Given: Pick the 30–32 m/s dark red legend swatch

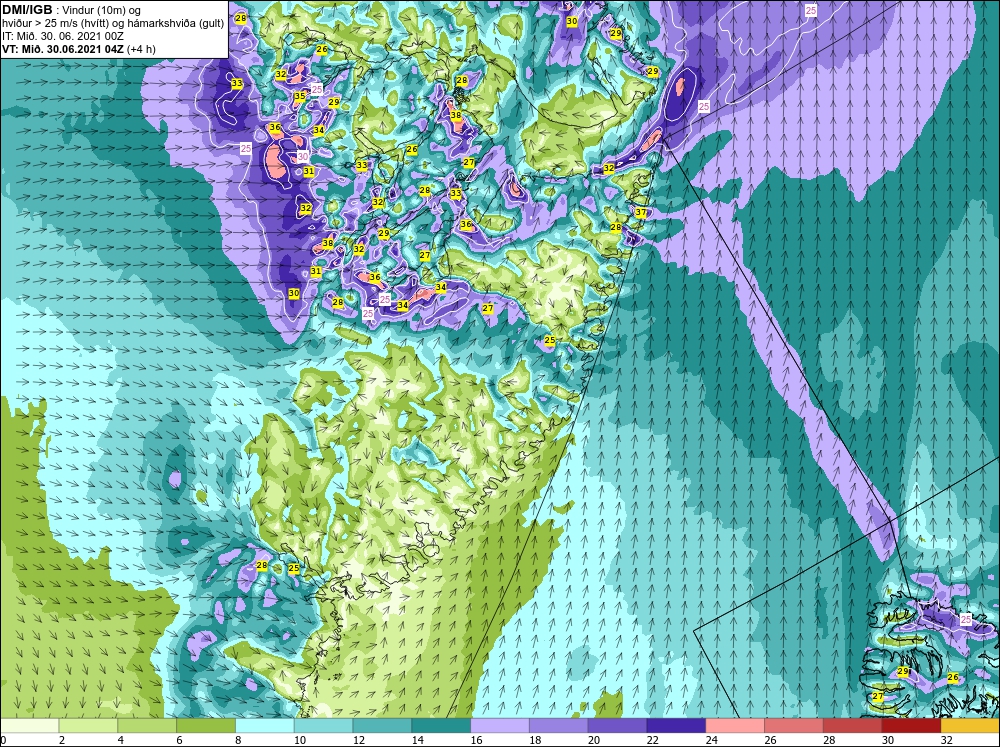Looking at the screenshot, I should tap(911, 725).
